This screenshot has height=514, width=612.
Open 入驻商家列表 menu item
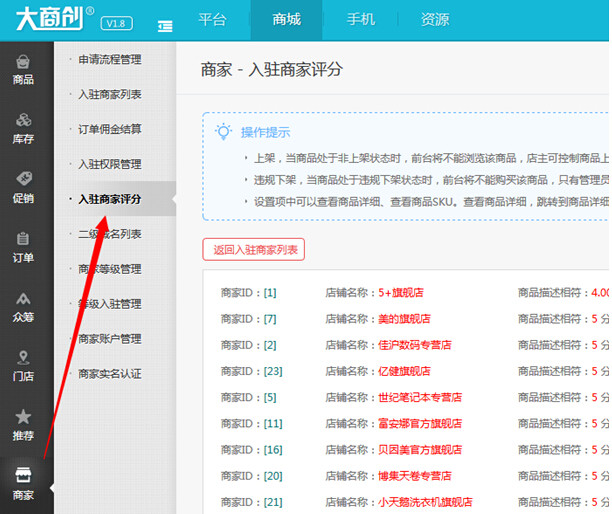[110, 94]
